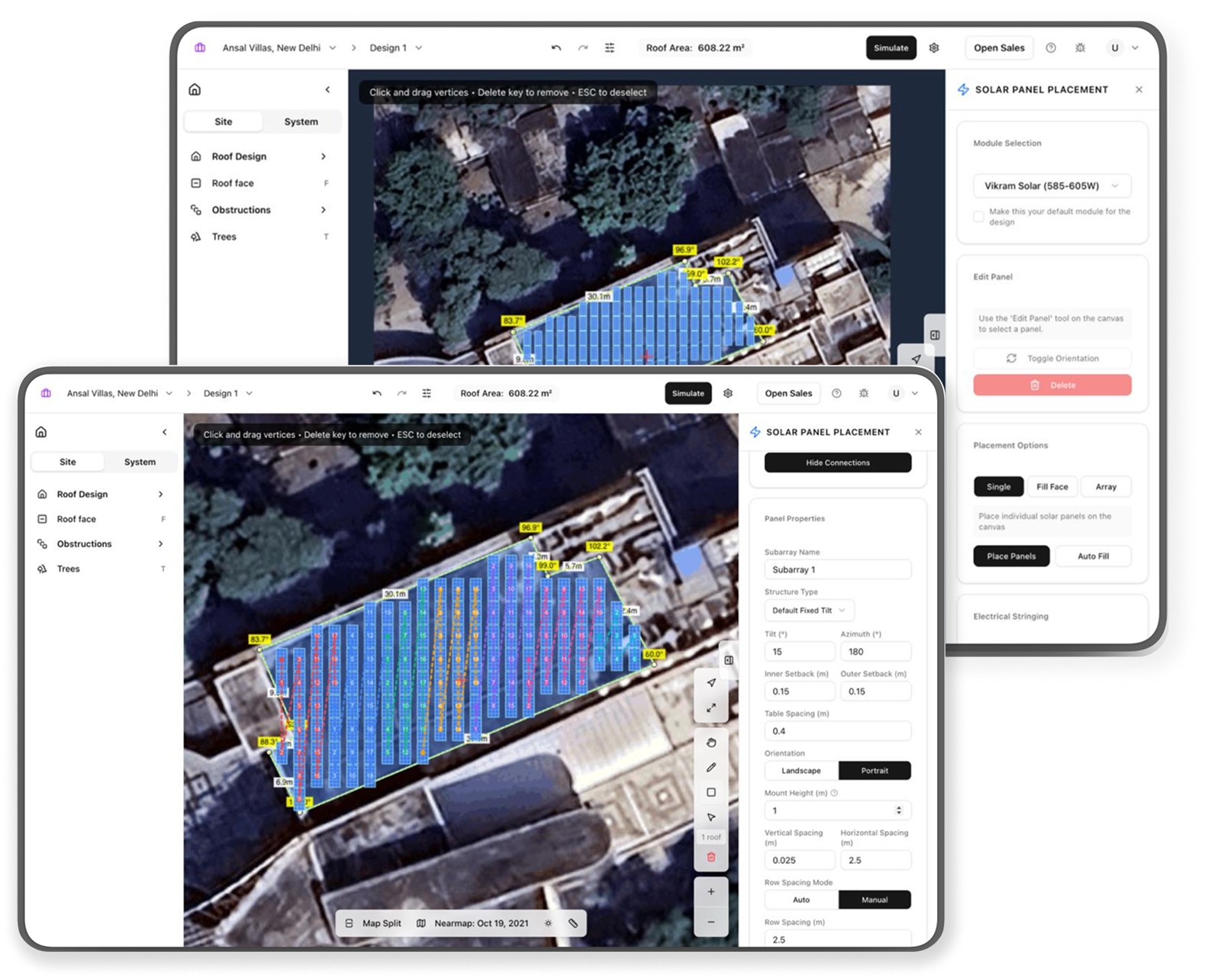Zoom in with the plus button
This screenshot has height=980, width=1208.
(x=711, y=891)
